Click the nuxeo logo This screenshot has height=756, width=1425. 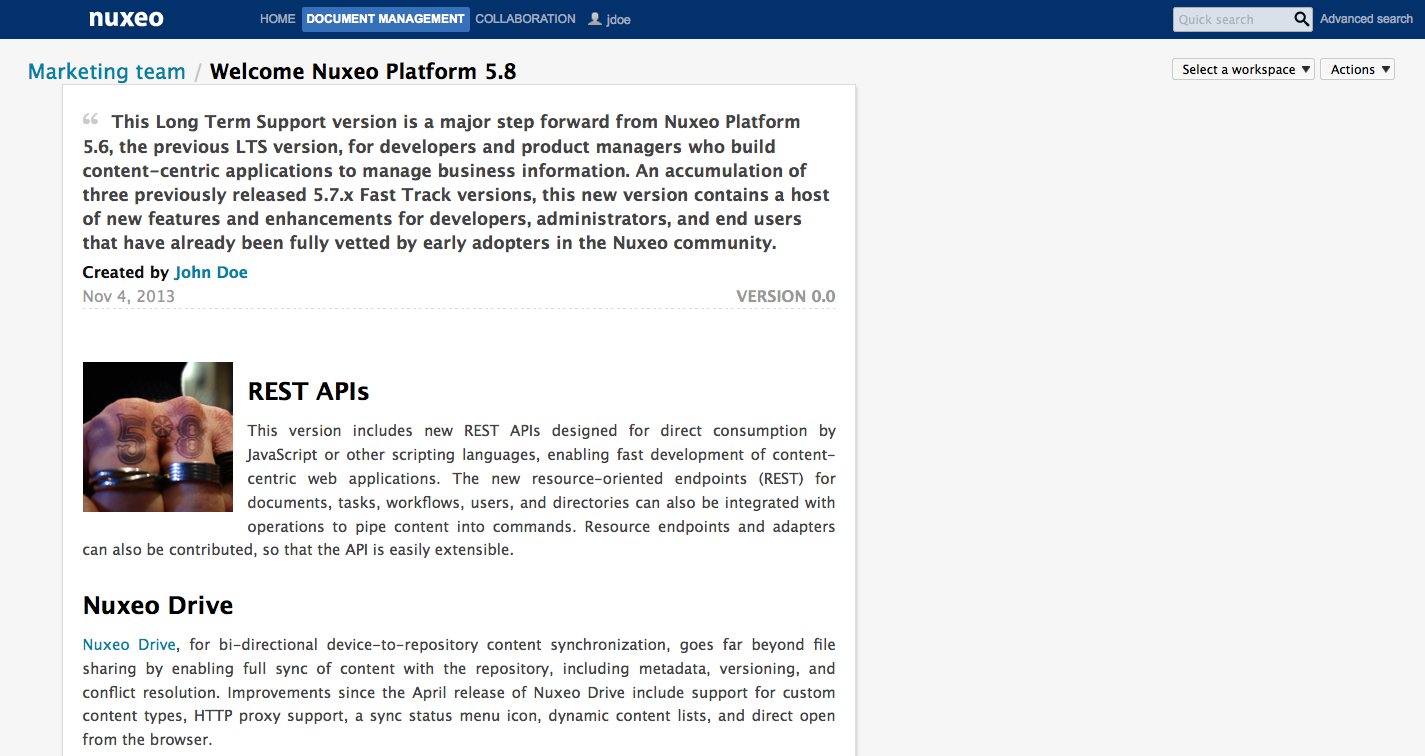(126, 19)
